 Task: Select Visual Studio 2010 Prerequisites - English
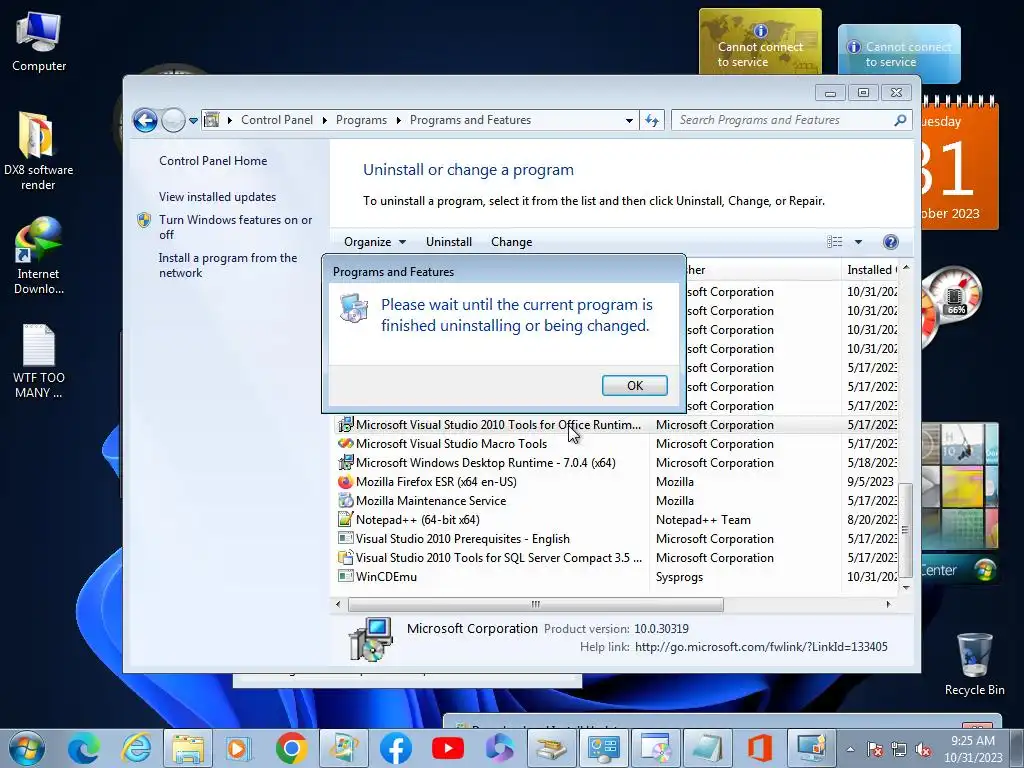pyautogui.click(x=616, y=538)
